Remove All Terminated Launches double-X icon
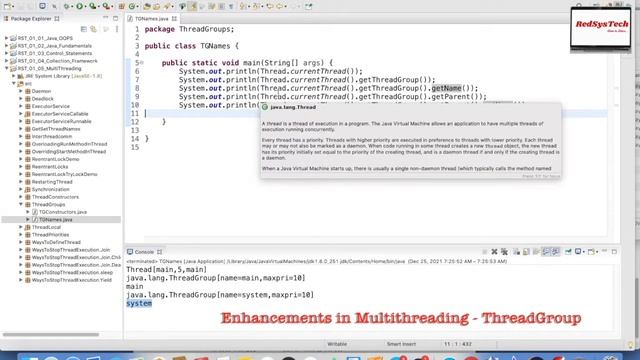The width and height of the screenshot is (640, 360). tap(504, 252)
